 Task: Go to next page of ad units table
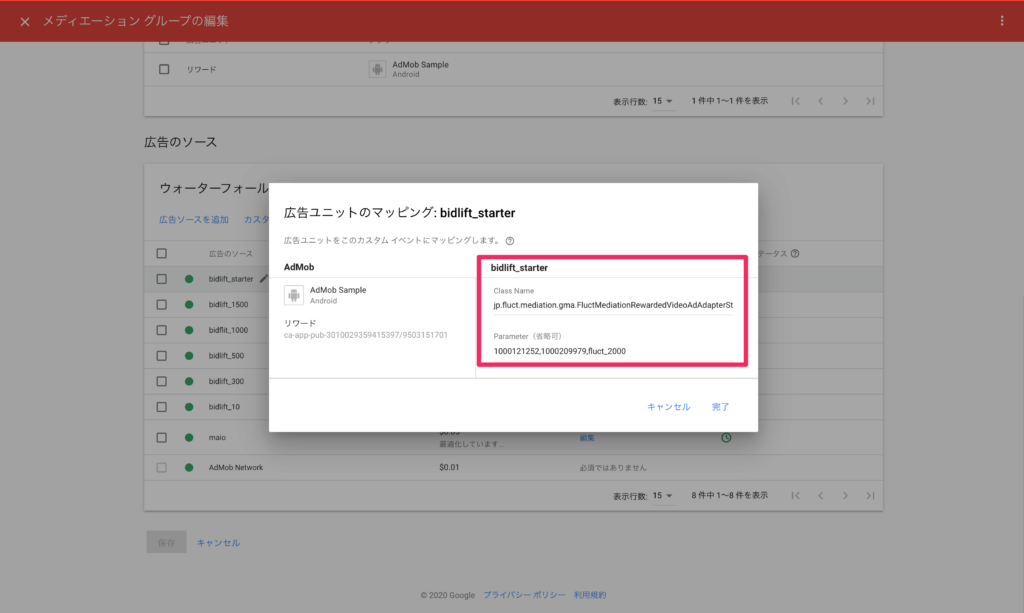845,101
